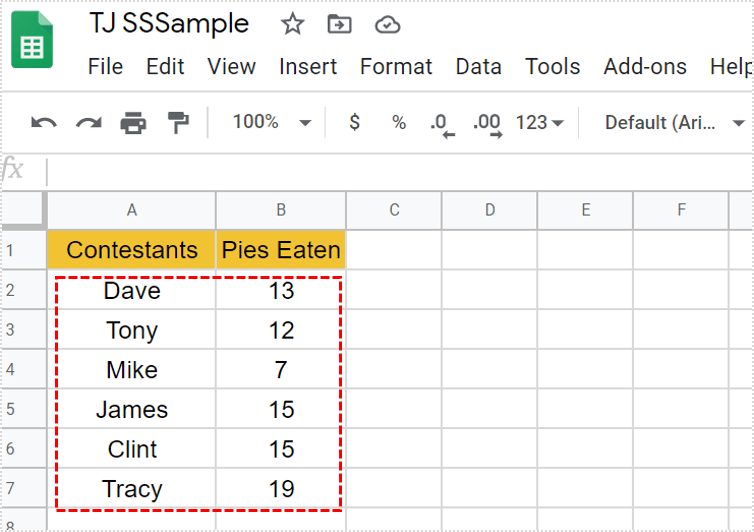Click into the formula bar
Viewport: 754px width, 532px height.
coord(400,171)
